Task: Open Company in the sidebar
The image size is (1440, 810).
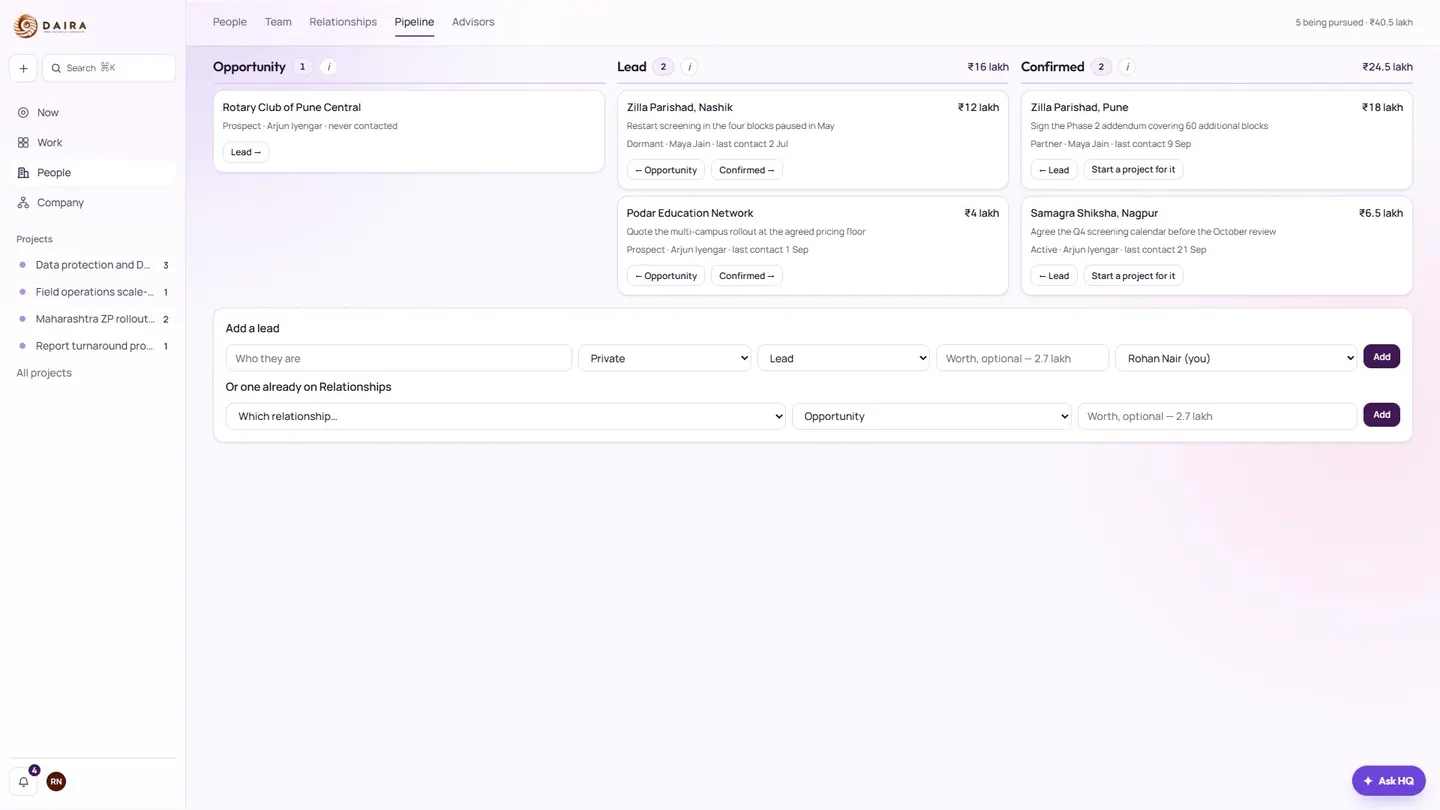Action: click(93, 203)
